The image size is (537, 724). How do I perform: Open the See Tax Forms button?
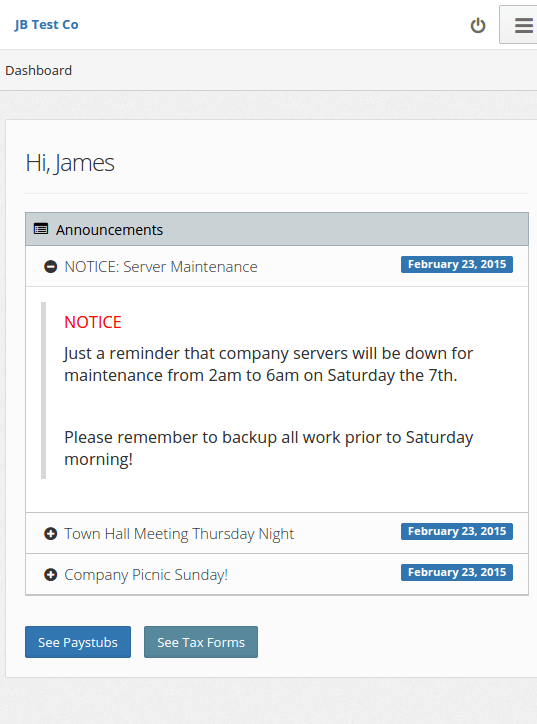[x=201, y=642]
